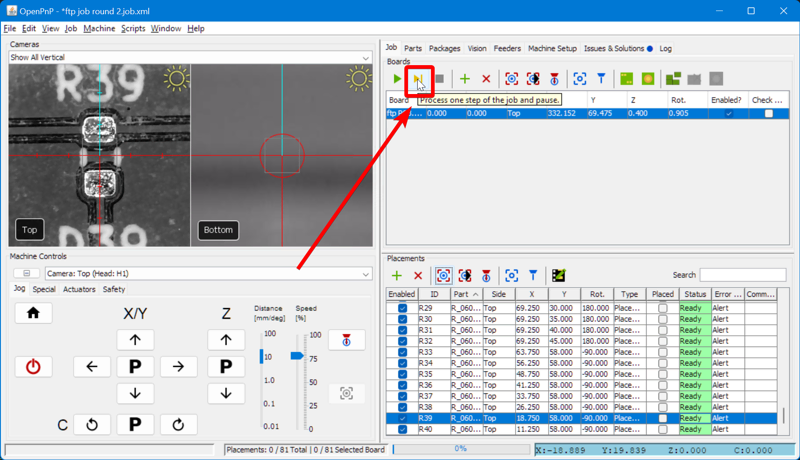The height and width of the screenshot is (460, 800).
Task: Start the job with green play button
Action: [x=397, y=79]
